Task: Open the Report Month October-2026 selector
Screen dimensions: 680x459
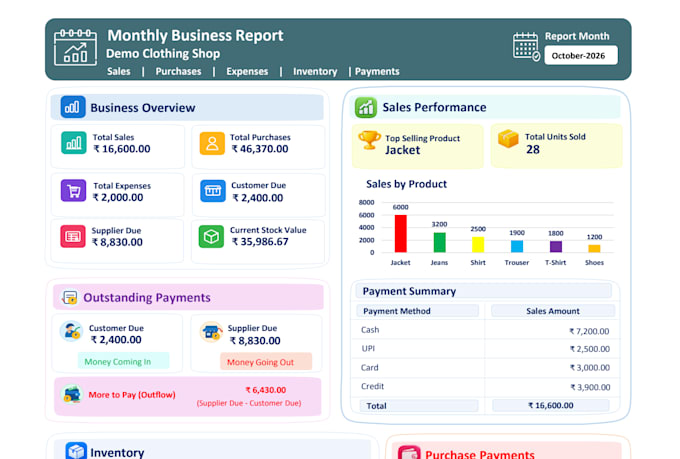Action: [x=581, y=56]
